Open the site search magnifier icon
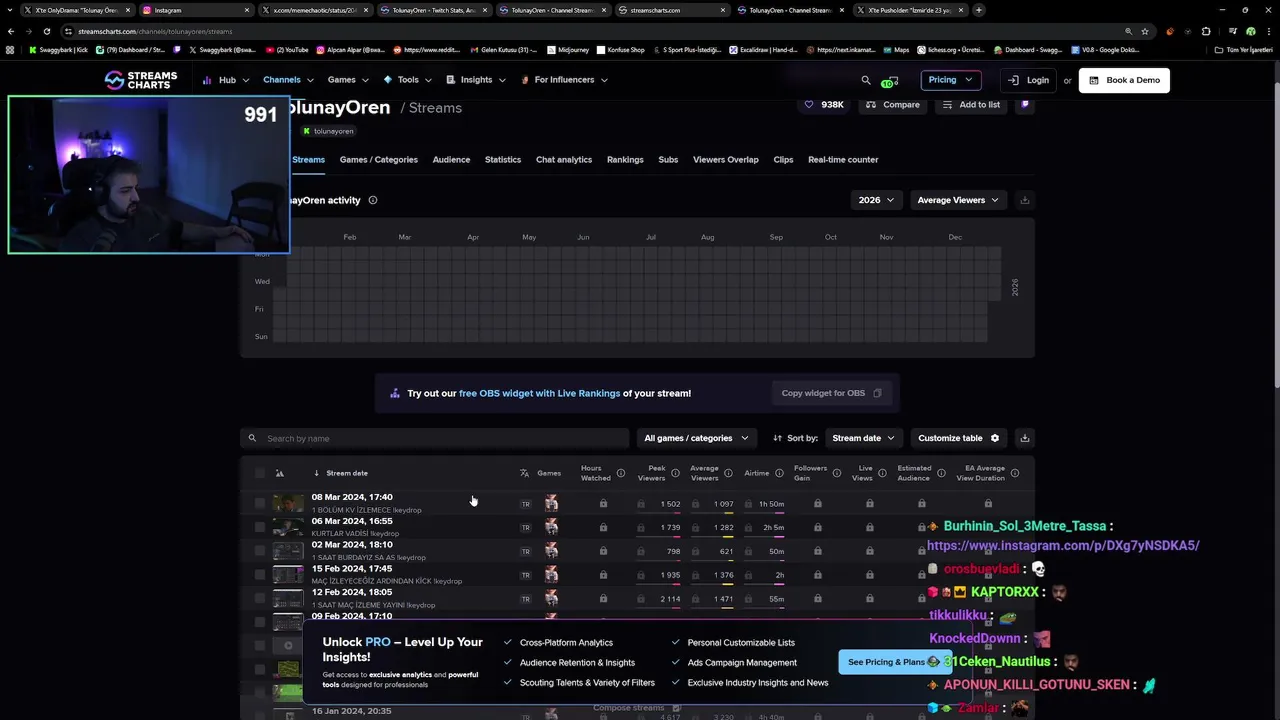 [866, 80]
